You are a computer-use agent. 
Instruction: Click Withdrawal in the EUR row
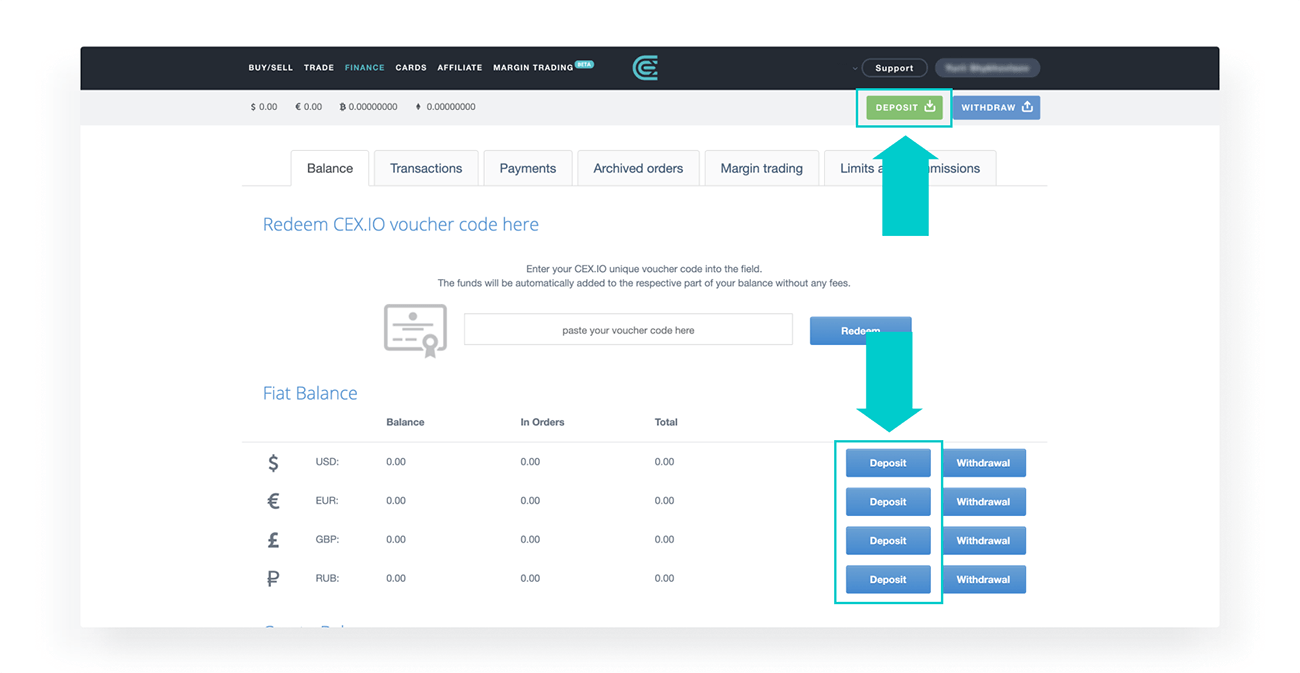983,502
